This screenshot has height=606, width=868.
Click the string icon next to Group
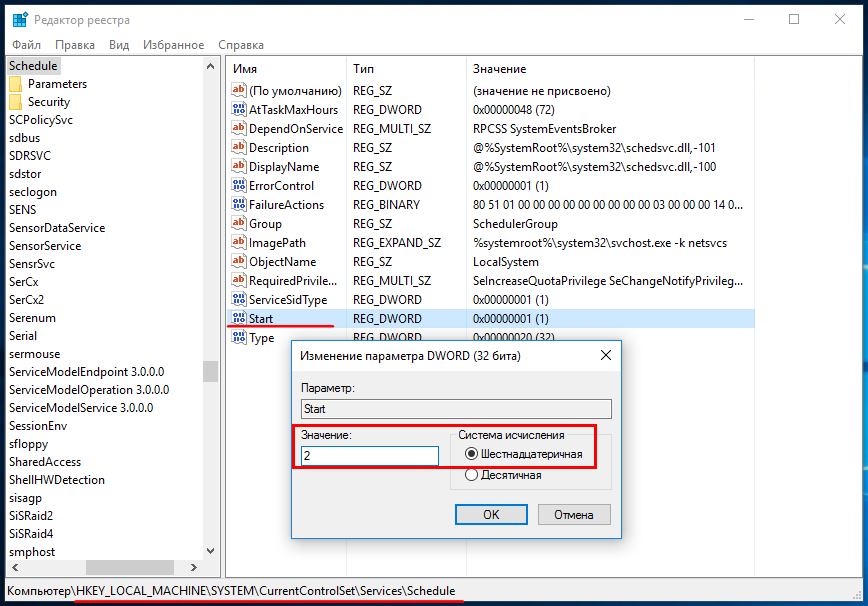pos(239,223)
